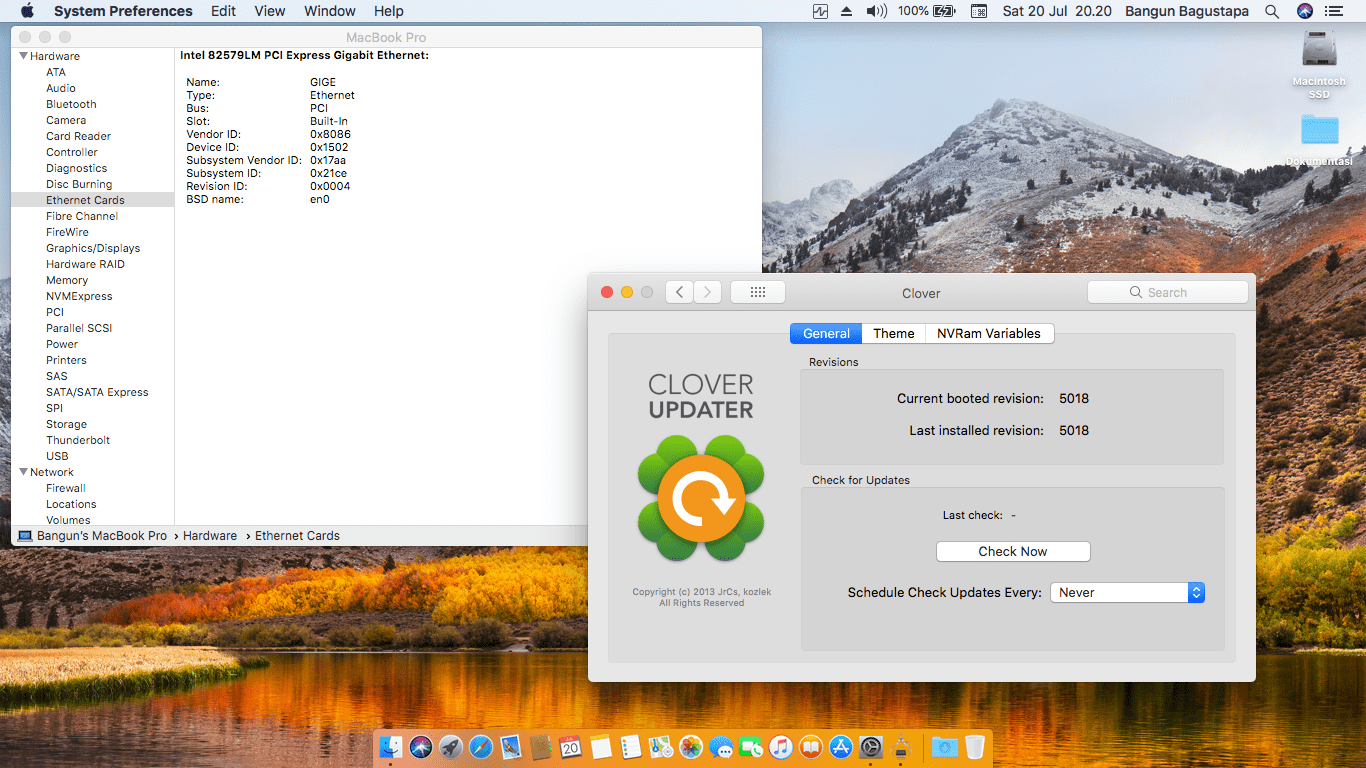Image resolution: width=1366 pixels, height=768 pixels.
Task: Switch to the Theme tab
Action: 894,333
